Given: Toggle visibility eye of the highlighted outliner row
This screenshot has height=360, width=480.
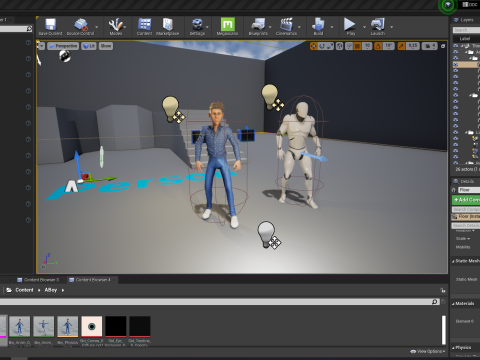Looking at the screenshot, I should click(x=456, y=64).
